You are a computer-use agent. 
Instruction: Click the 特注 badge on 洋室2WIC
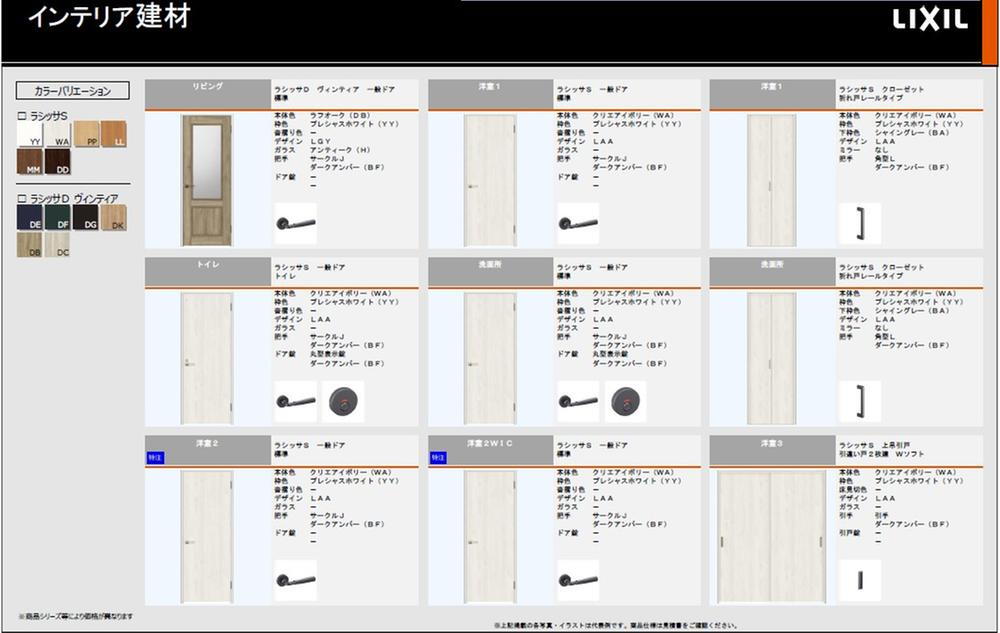[438, 458]
